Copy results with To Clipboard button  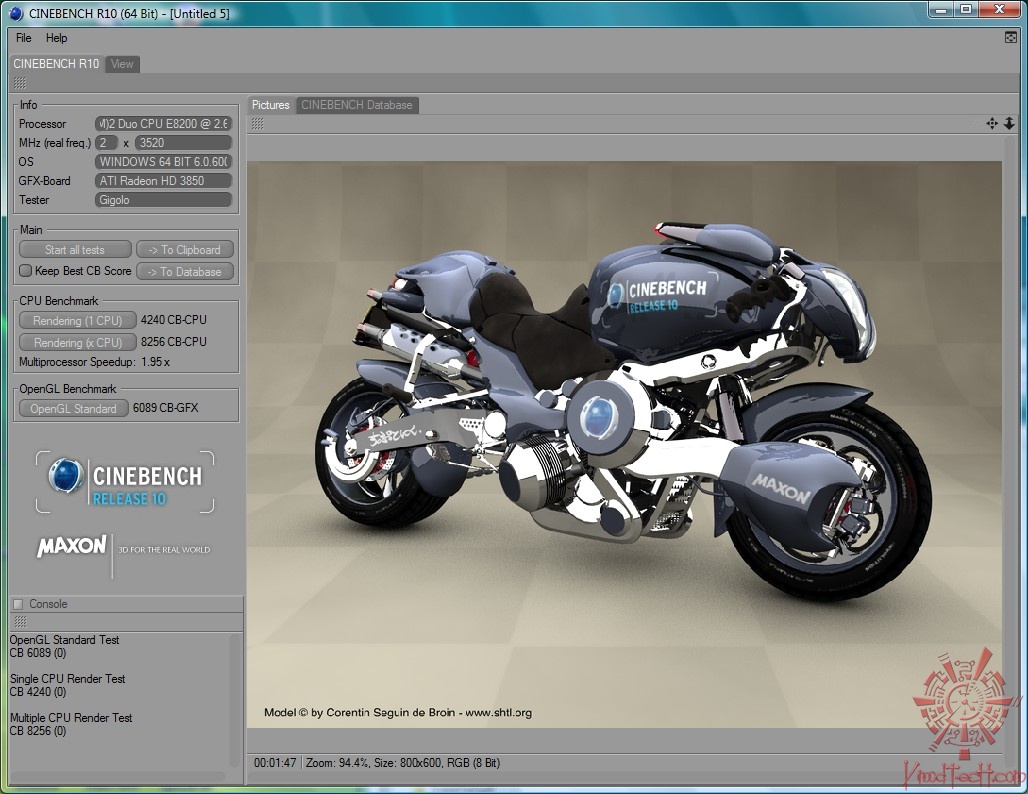pos(184,250)
